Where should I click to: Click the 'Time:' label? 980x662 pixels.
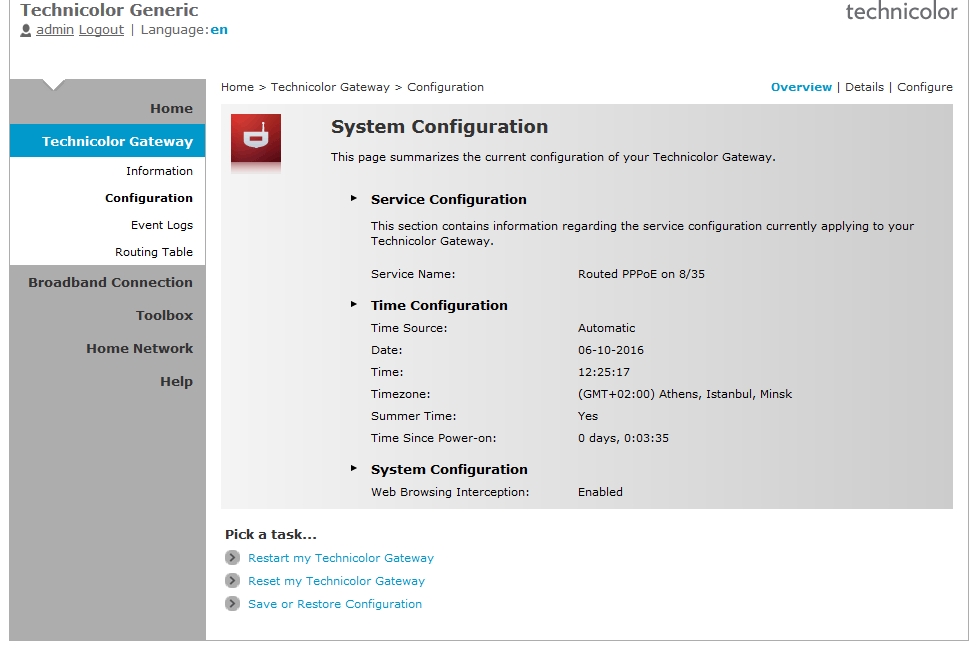tap(388, 372)
